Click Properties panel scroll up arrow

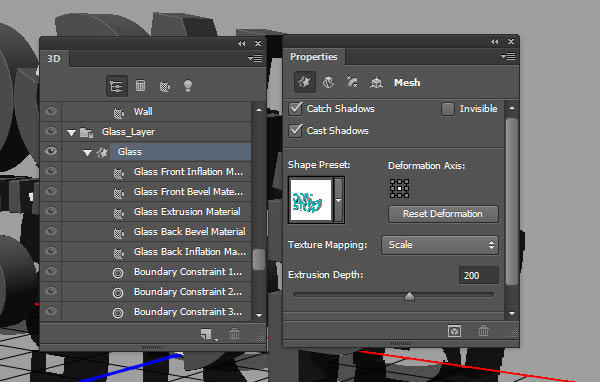[512, 108]
